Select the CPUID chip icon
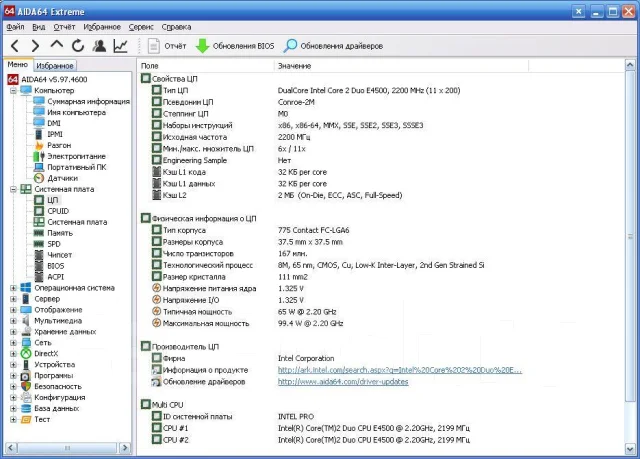Screen dimensions: 640x459 (x=39, y=211)
